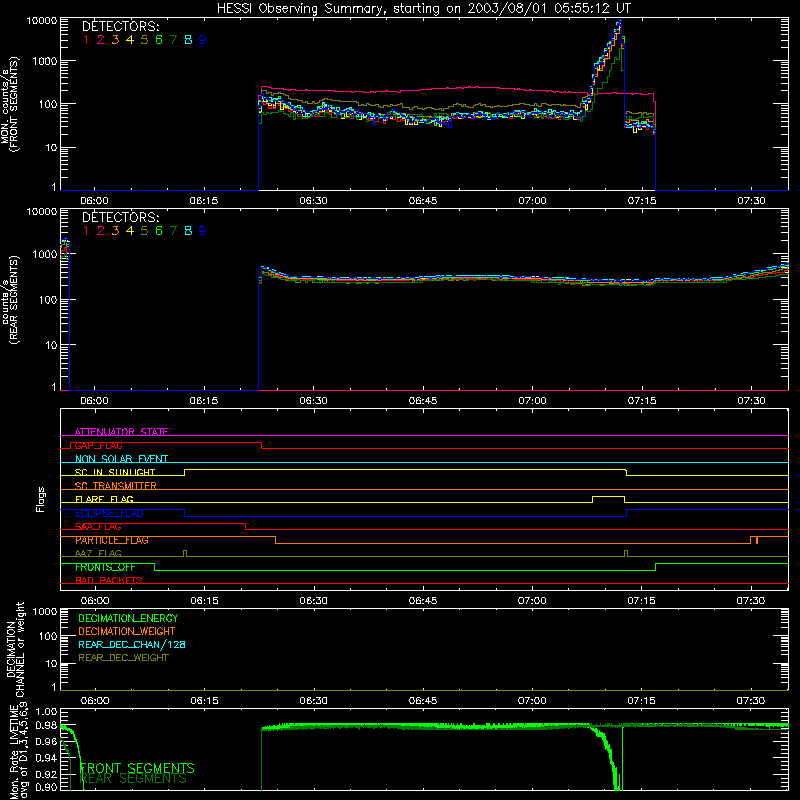Click the PARTICLE_FLAG label
This screenshot has width=800, height=800.
pyautogui.click(x=112, y=540)
